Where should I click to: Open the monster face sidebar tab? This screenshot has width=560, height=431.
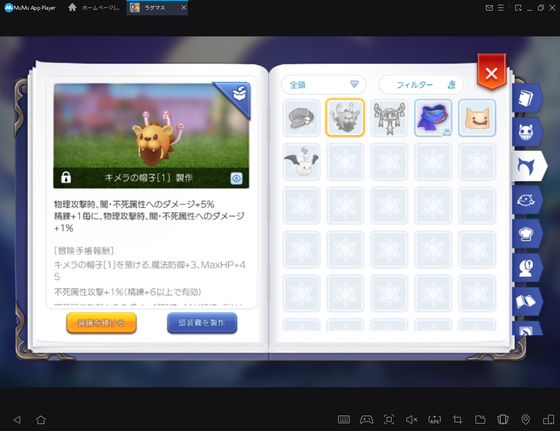[x=526, y=132]
